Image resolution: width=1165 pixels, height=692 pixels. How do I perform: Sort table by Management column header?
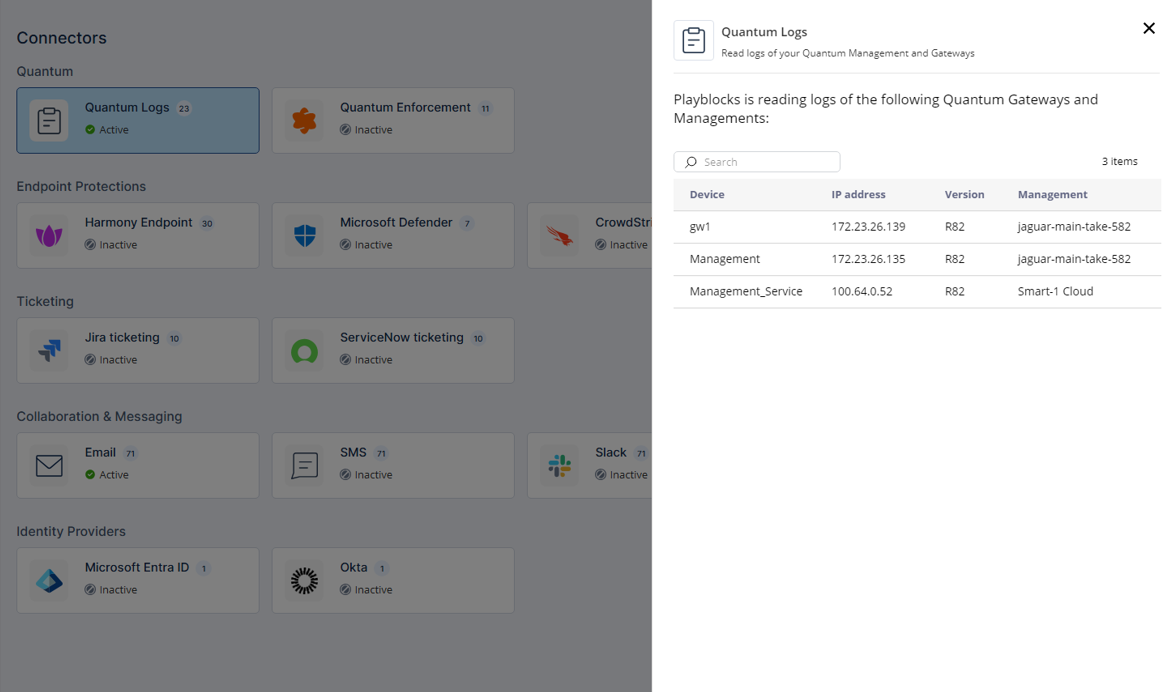point(1052,195)
